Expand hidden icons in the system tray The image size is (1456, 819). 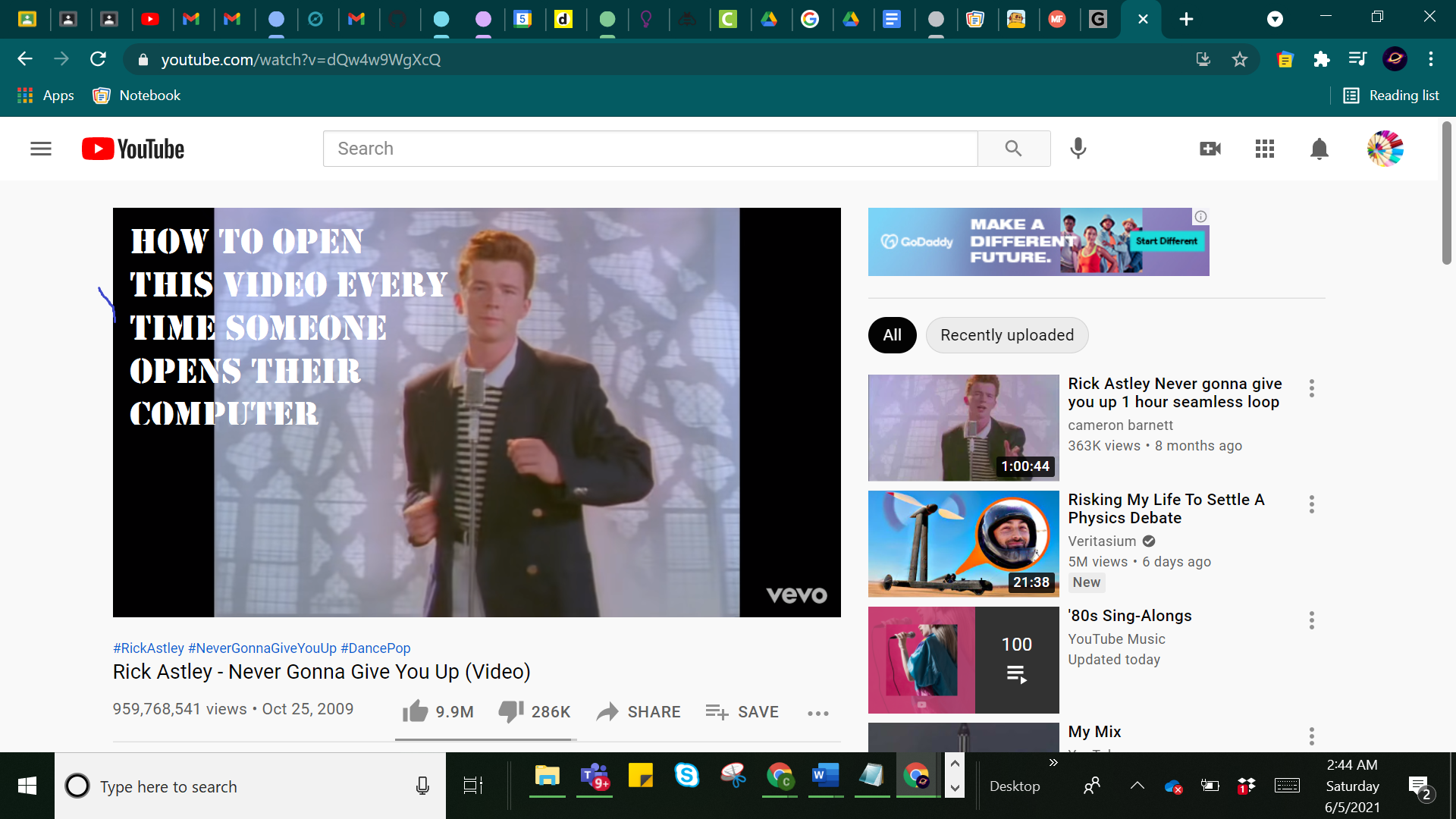pyautogui.click(x=1137, y=786)
